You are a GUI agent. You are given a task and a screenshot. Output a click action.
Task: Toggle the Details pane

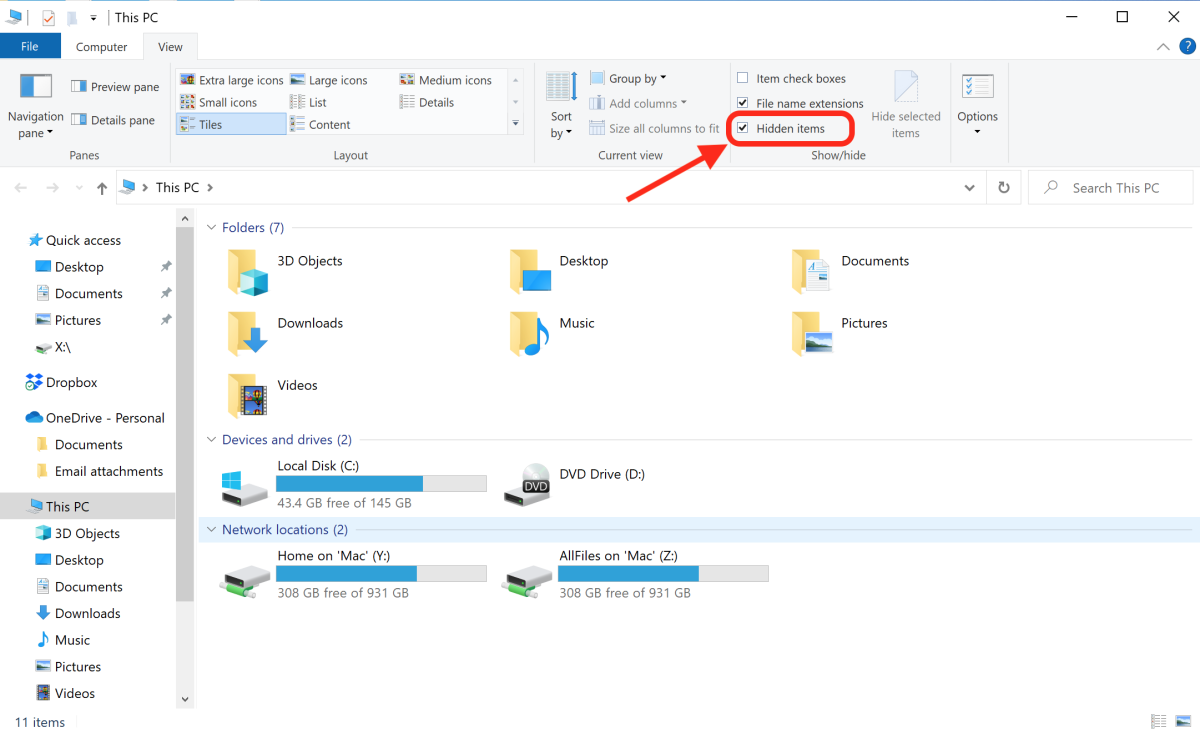point(113,119)
